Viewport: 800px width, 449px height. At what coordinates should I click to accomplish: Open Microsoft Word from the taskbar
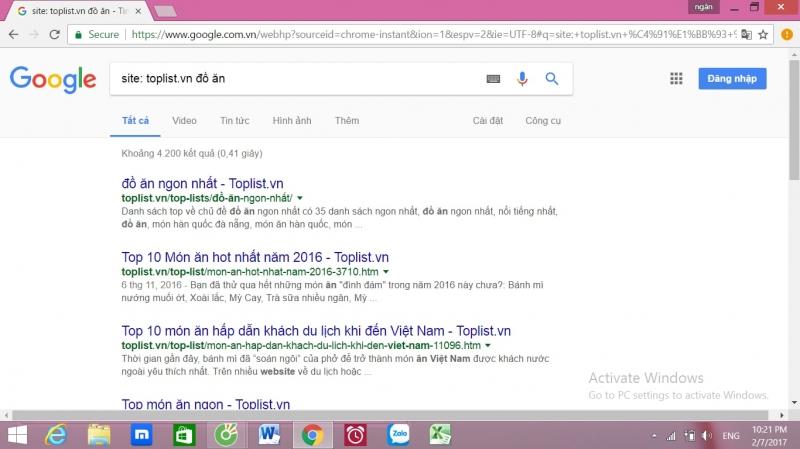[x=269, y=435]
